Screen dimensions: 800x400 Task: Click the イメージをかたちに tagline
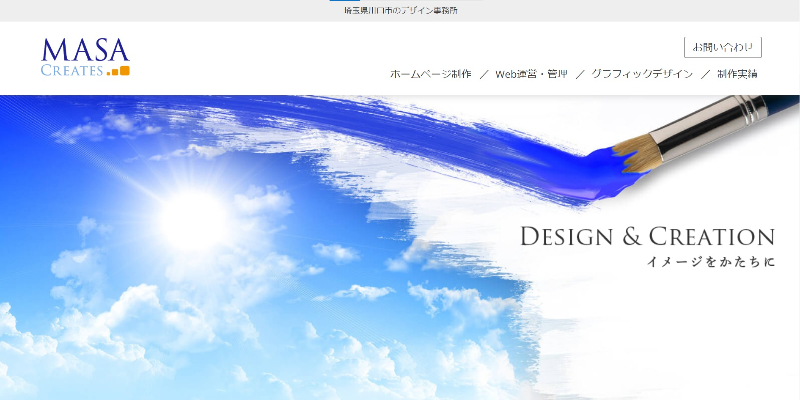coord(711,262)
